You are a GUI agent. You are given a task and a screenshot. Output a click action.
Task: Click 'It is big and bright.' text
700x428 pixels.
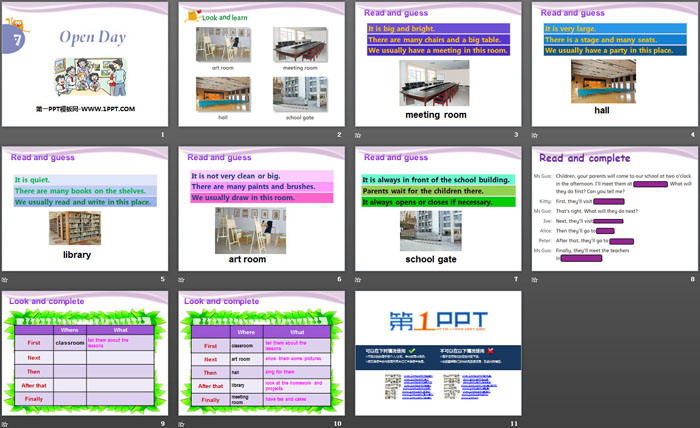[x=401, y=29]
